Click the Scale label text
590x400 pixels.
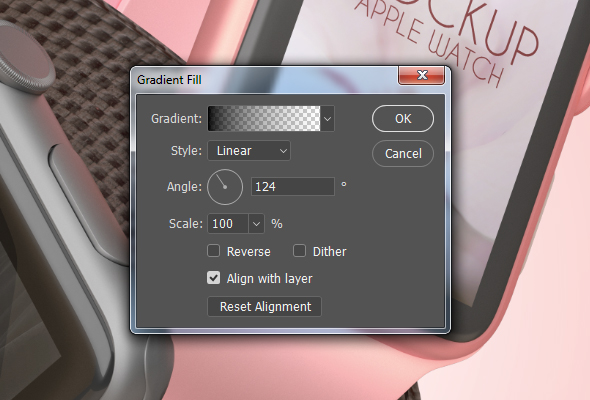click(186, 224)
